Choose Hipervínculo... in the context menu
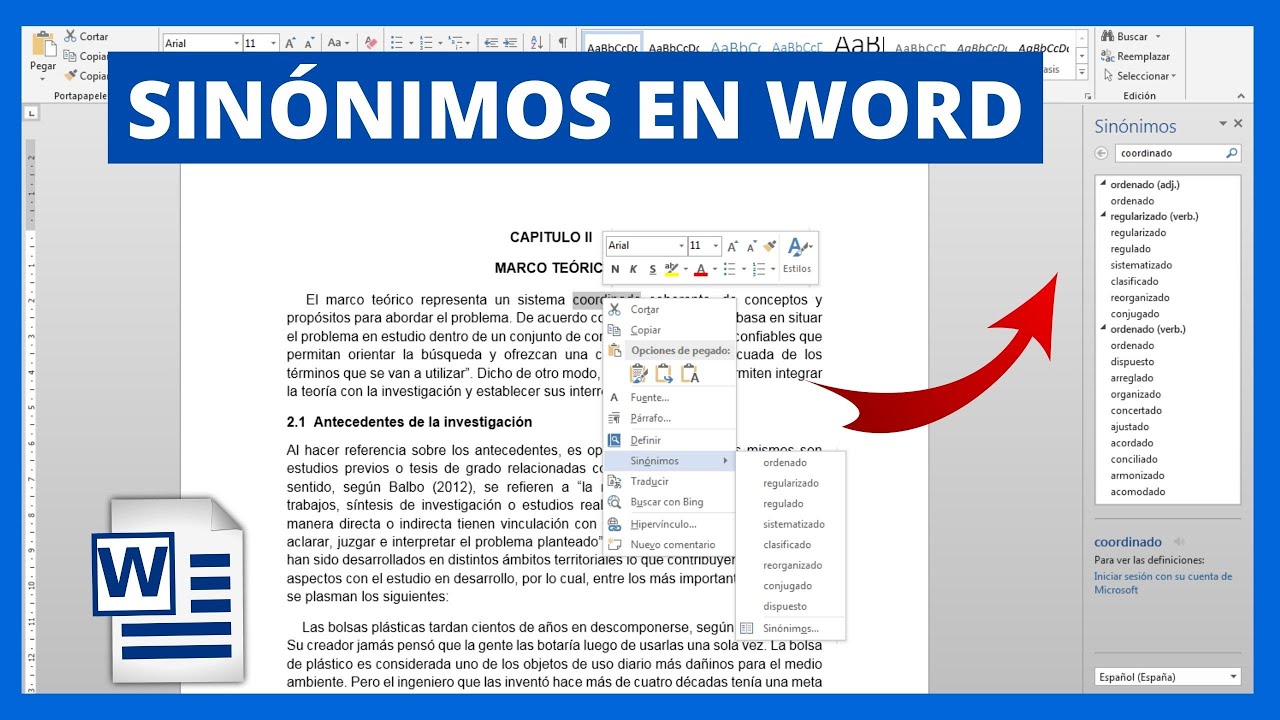Screen dimensions: 1280x720 [670, 524]
